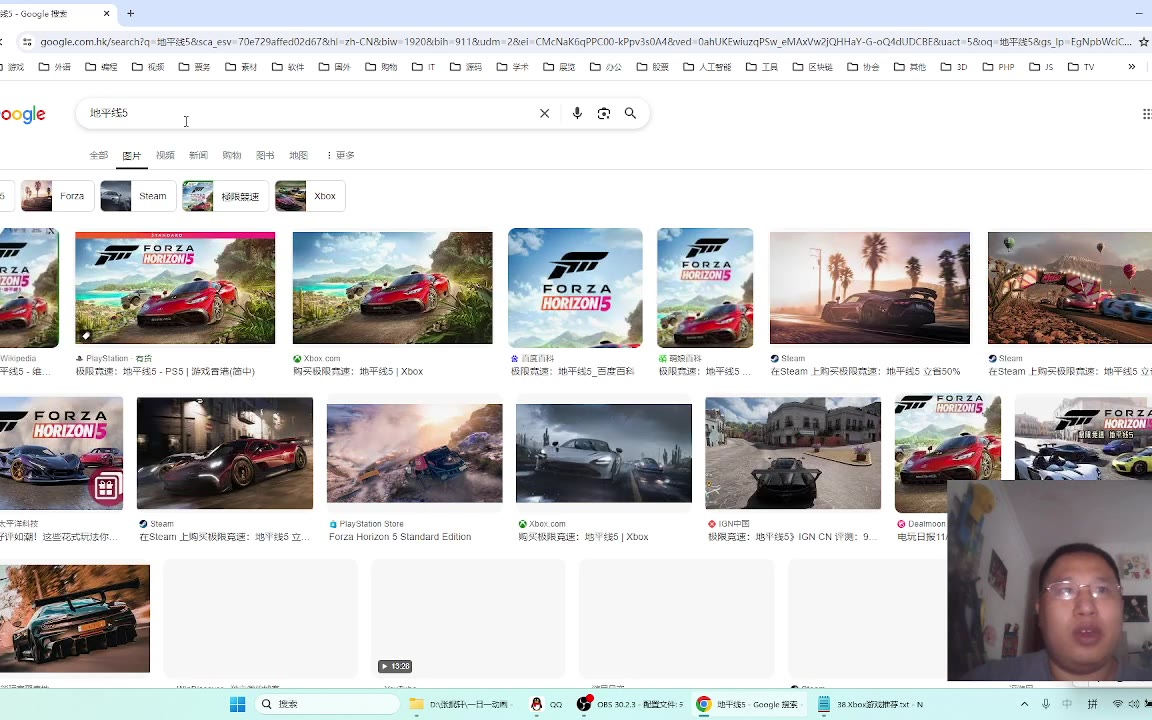Viewport: 1152px width, 720px height.
Task: Toggle the 中 input language indicator
Action: 1068,704
